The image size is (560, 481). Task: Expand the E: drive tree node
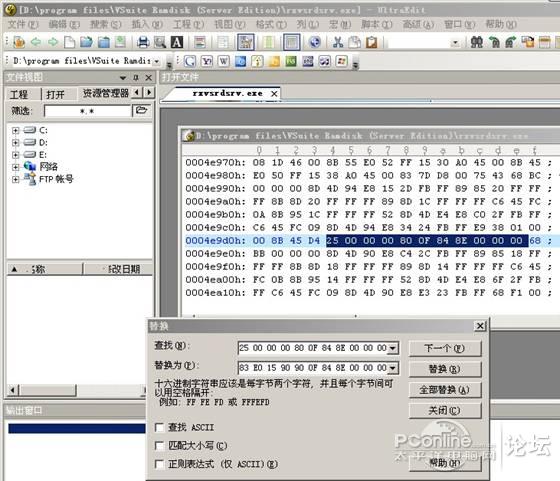15,155
